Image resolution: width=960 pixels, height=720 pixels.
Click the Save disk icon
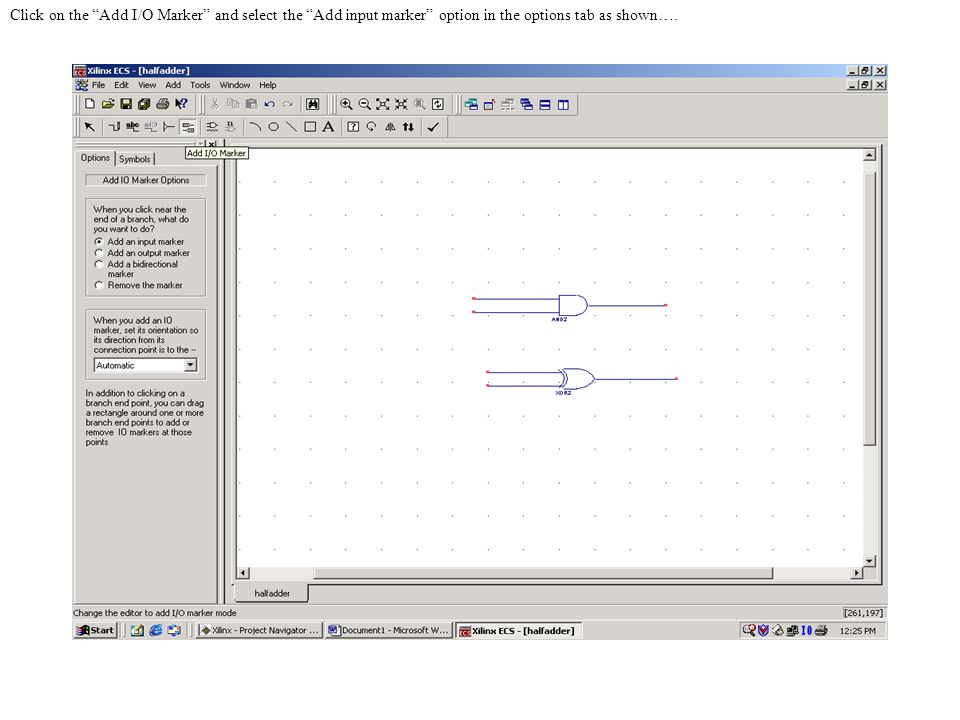[126, 104]
